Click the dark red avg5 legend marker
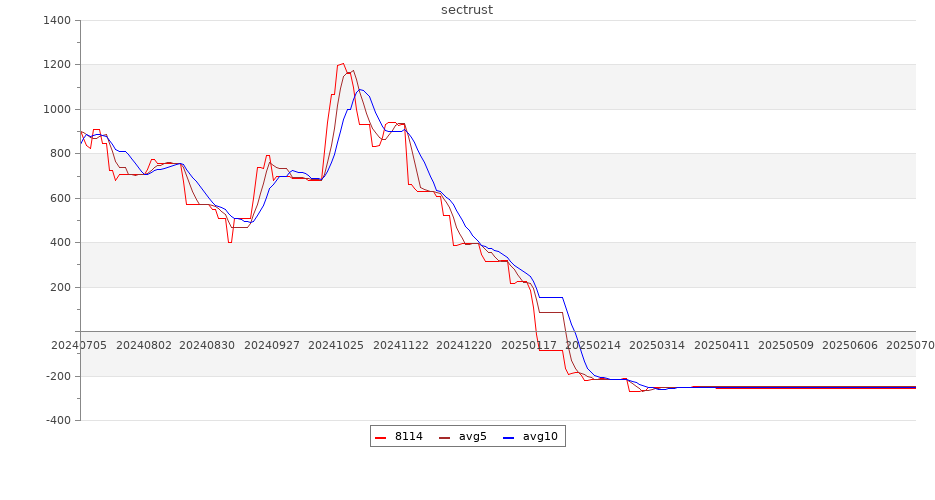Image resolution: width=935 pixels, height=500 pixels. click(x=444, y=437)
